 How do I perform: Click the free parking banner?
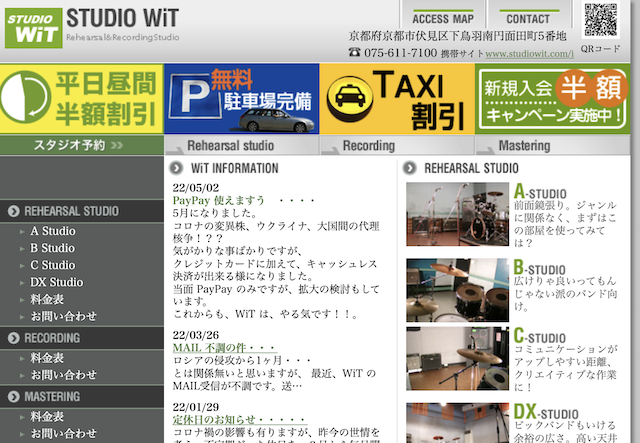241,99
